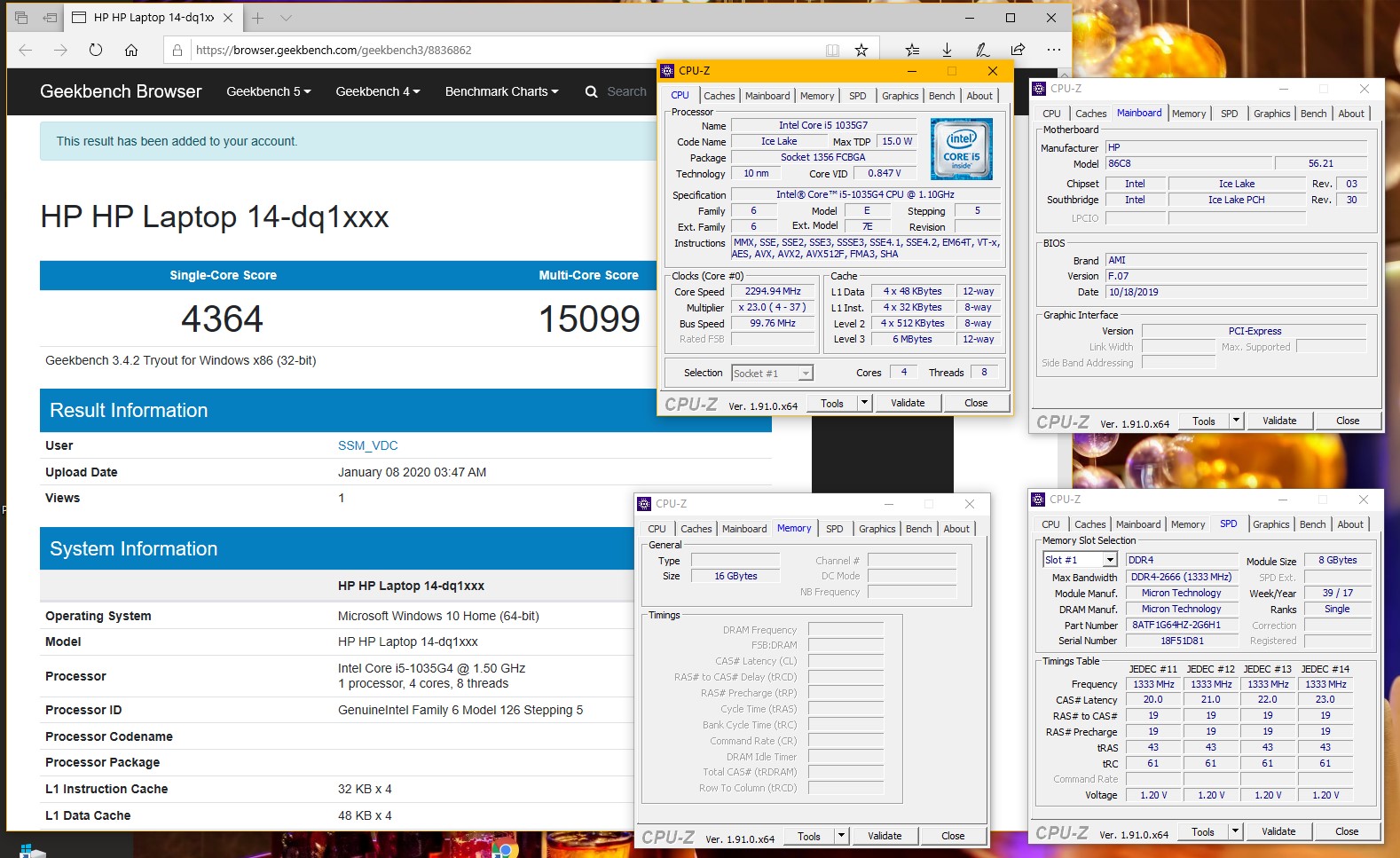Click the Upload Date January 08 2020 value

click(x=412, y=472)
